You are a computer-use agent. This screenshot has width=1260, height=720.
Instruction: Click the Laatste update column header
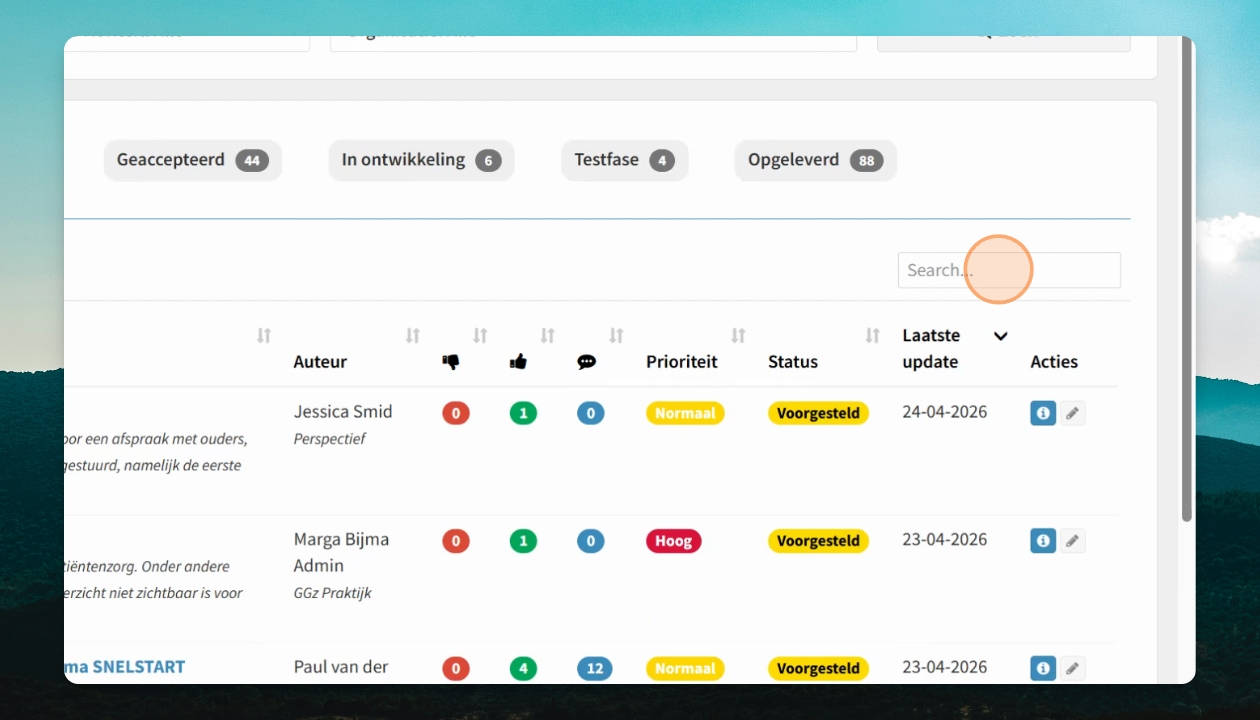(931, 349)
